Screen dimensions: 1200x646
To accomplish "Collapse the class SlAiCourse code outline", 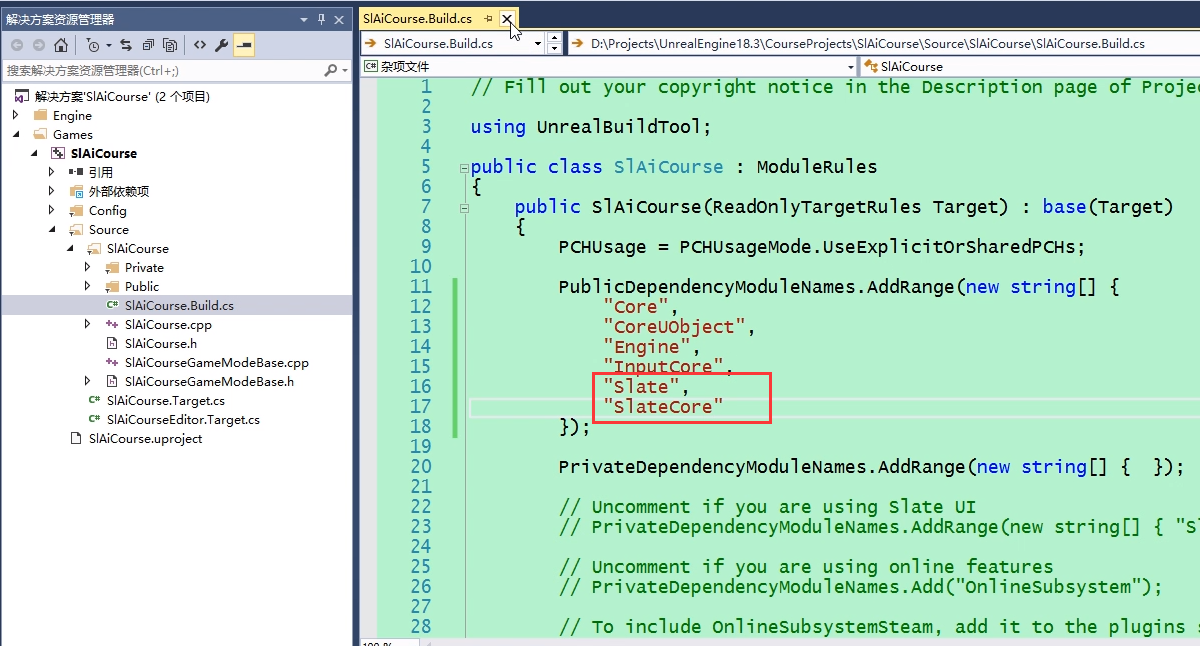I will pyautogui.click(x=463, y=168).
